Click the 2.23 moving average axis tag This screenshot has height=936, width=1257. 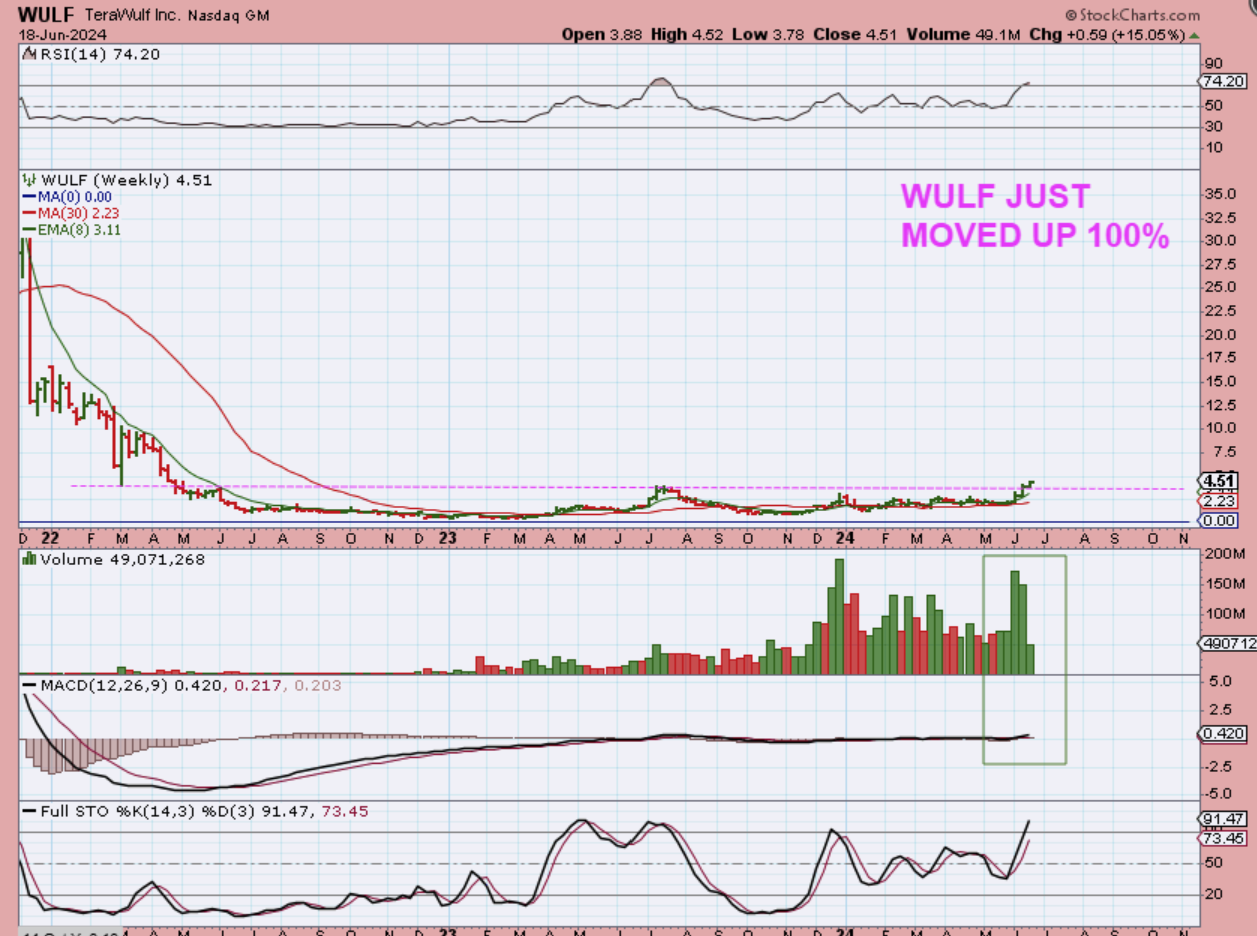(x=1218, y=500)
